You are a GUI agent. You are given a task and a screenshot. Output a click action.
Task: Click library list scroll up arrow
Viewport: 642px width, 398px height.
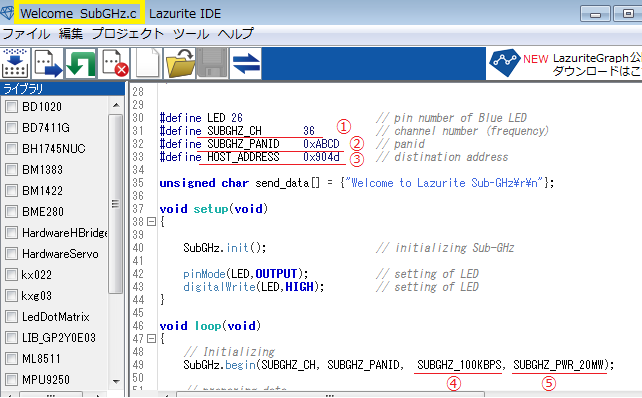click(116, 106)
